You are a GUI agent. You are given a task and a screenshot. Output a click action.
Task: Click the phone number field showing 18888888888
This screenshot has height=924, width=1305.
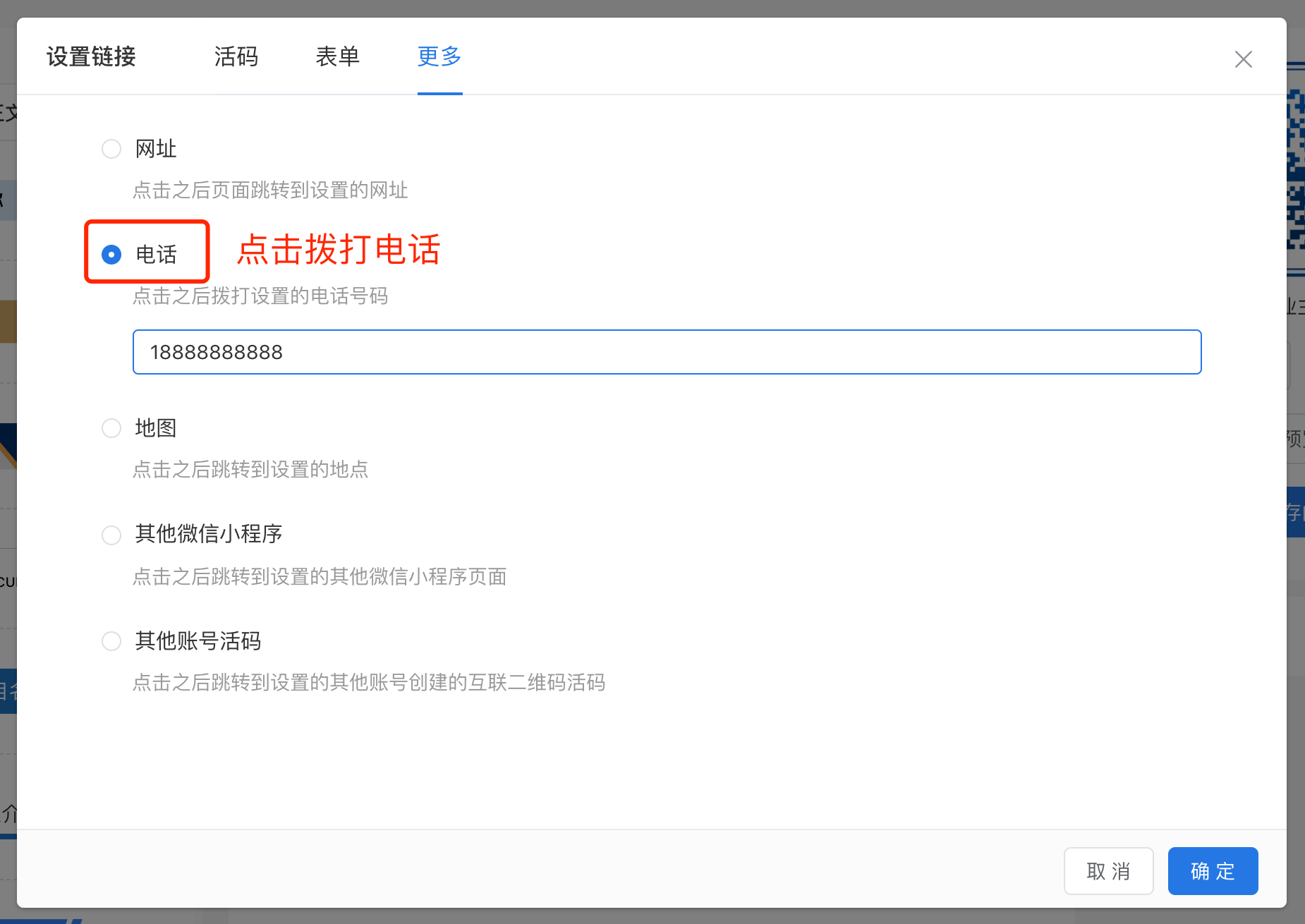pos(666,352)
